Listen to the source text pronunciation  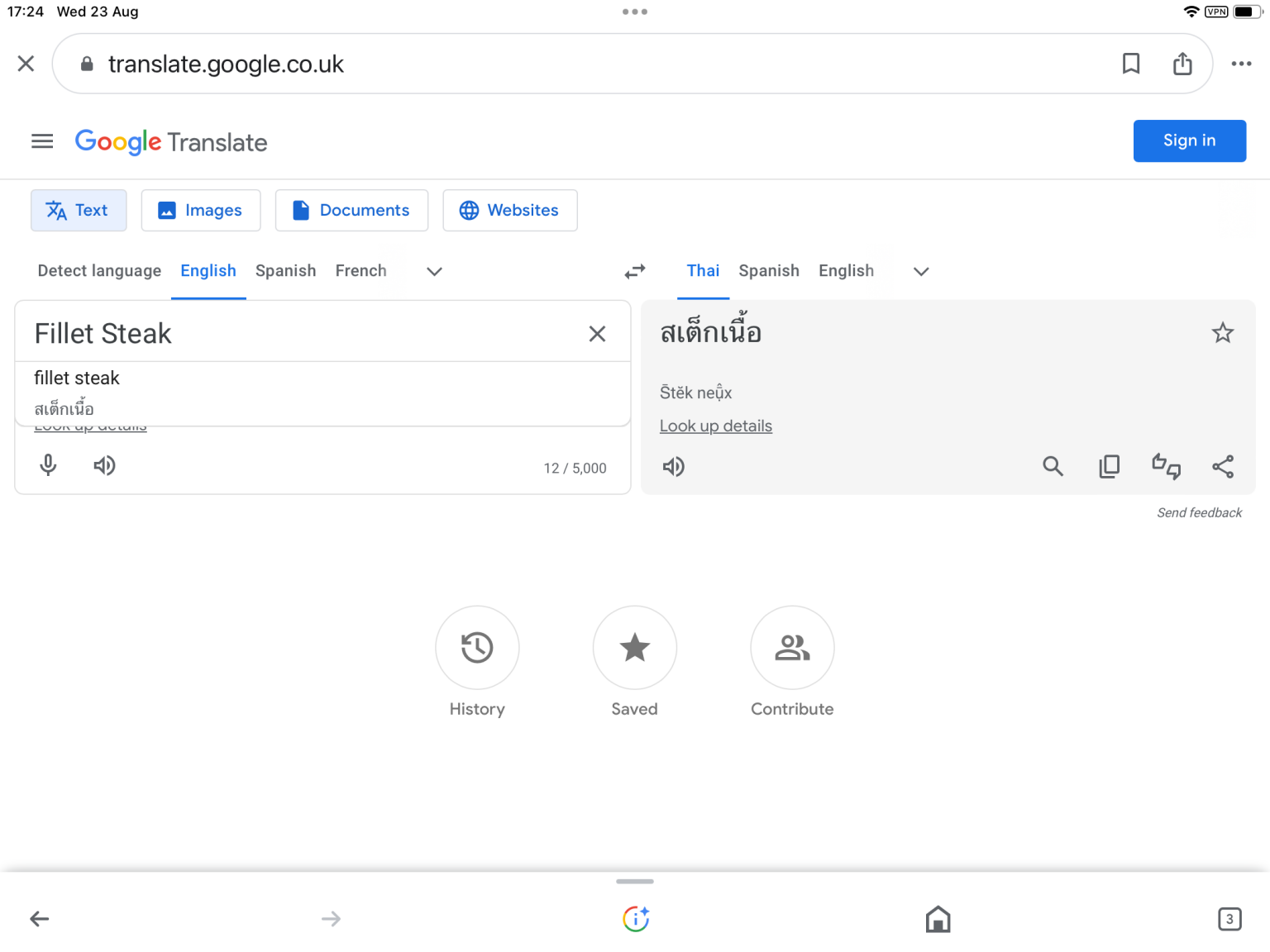pyautogui.click(x=104, y=465)
